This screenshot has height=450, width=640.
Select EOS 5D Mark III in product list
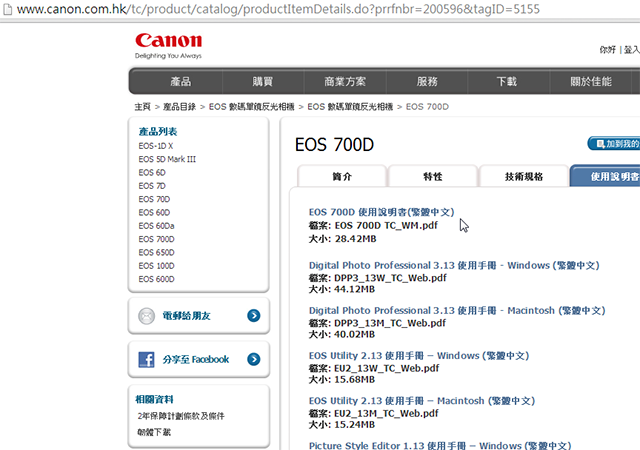[167, 159]
